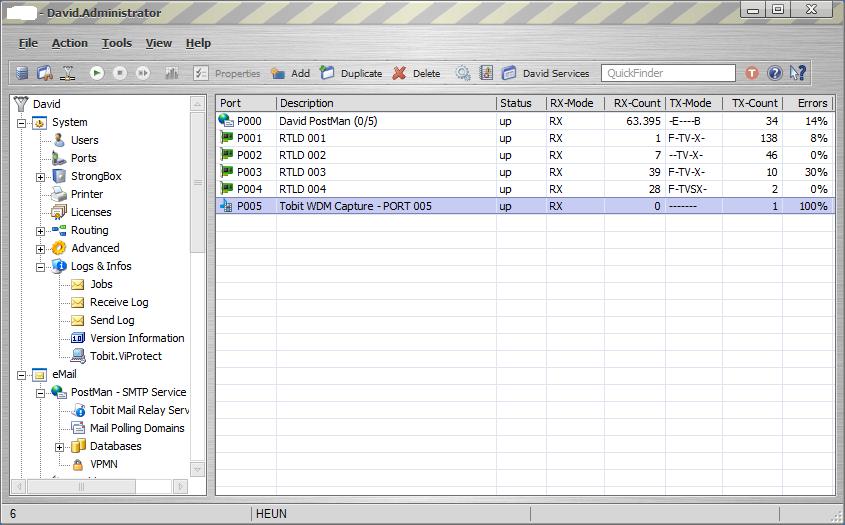This screenshot has width=845, height=525.
Task: Sort by the RX-Count column header
Action: tap(634, 103)
